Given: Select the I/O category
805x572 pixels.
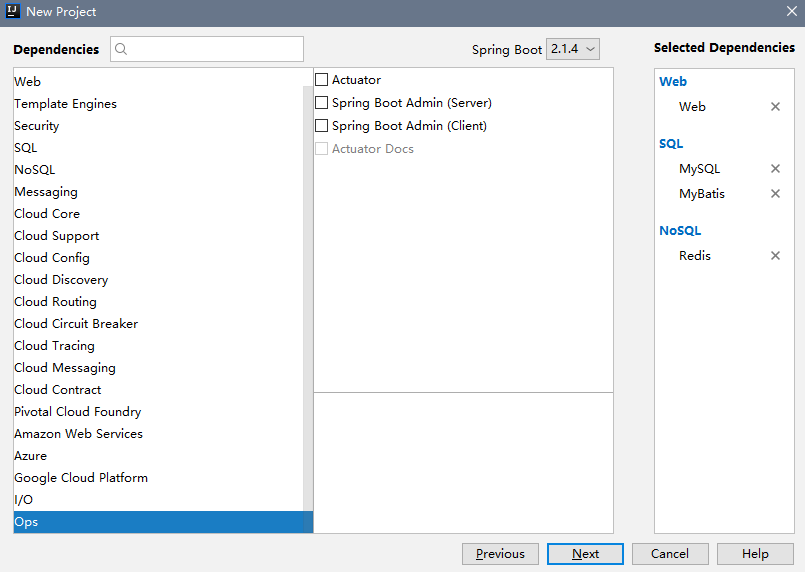Looking at the screenshot, I should tap(159, 500).
